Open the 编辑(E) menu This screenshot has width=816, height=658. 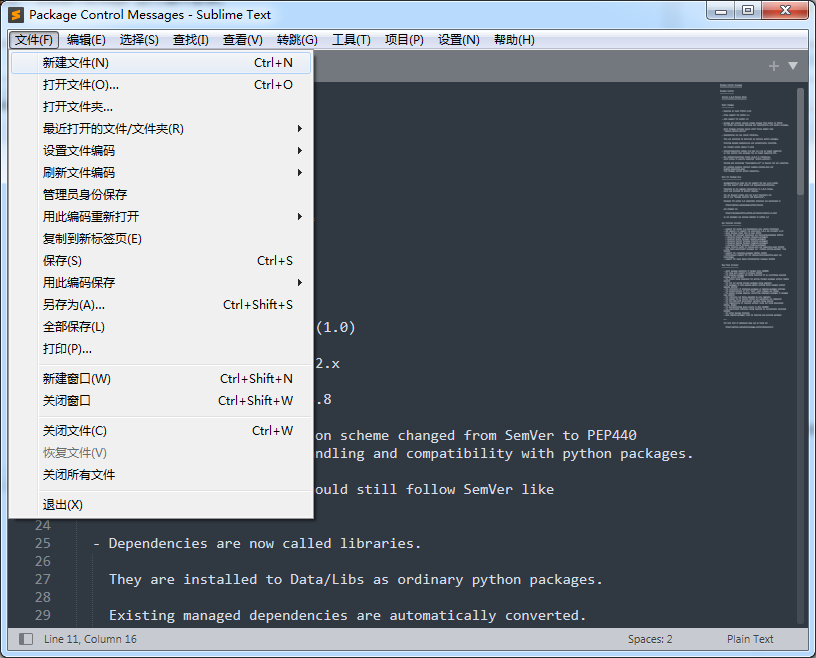pyautogui.click(x=85, y=40)
